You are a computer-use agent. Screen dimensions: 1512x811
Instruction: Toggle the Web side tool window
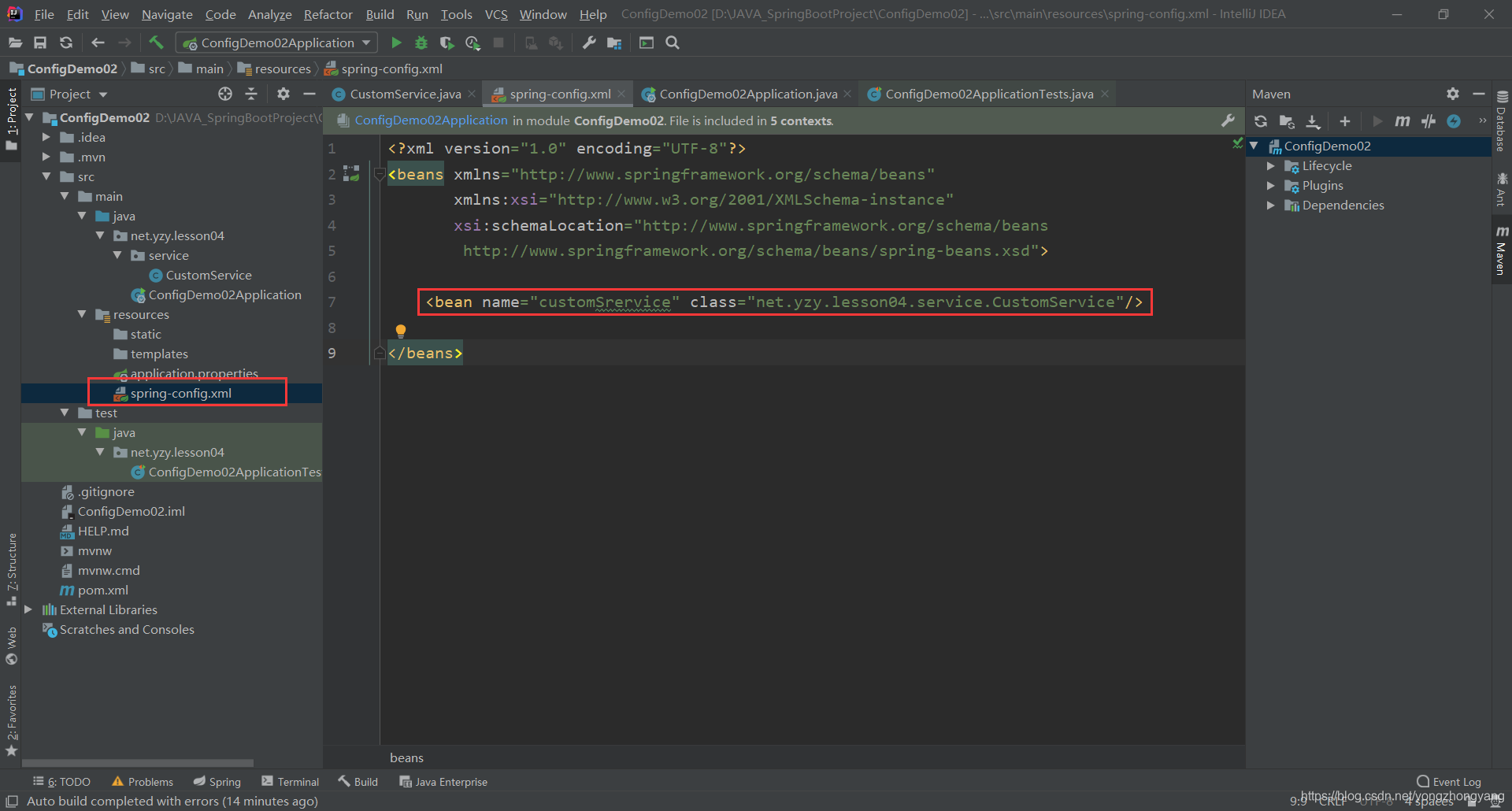point(11,646)
